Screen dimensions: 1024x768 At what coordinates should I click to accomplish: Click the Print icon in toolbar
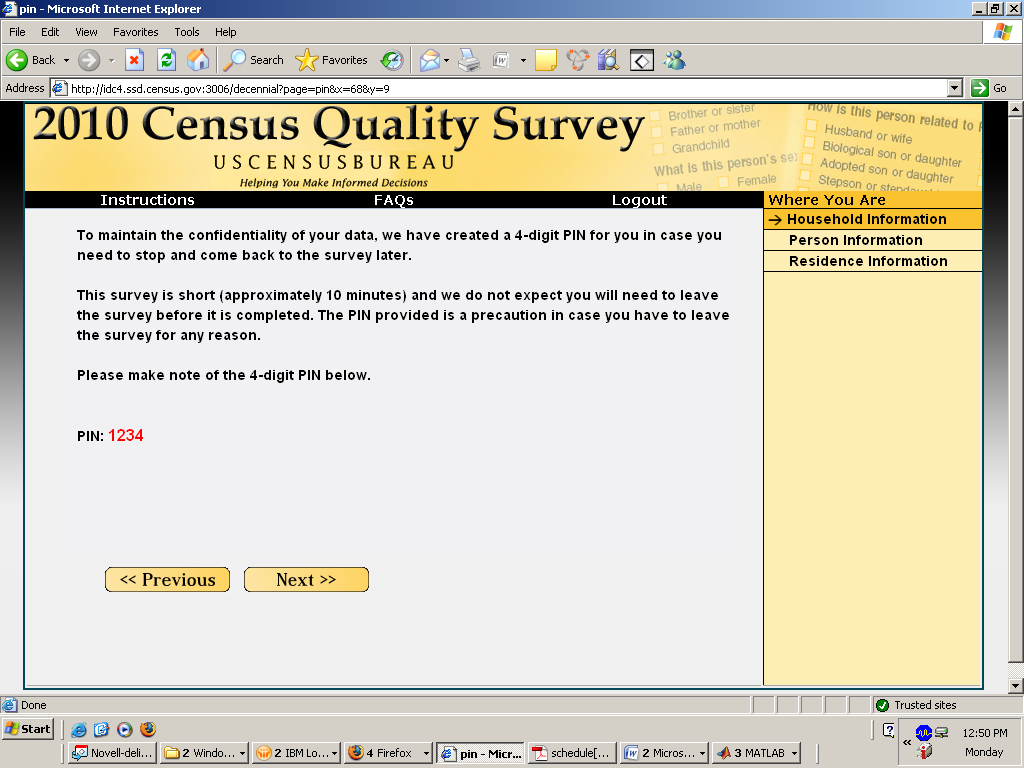[x=469, y=60]
